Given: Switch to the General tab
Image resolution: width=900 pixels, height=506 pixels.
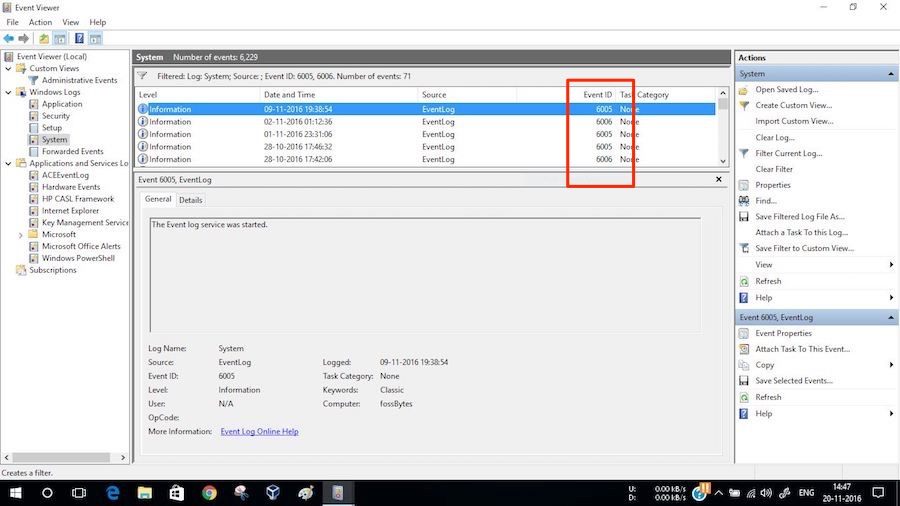Looking at the screenshot, I should pyautogui.click(x=158, y=199).
